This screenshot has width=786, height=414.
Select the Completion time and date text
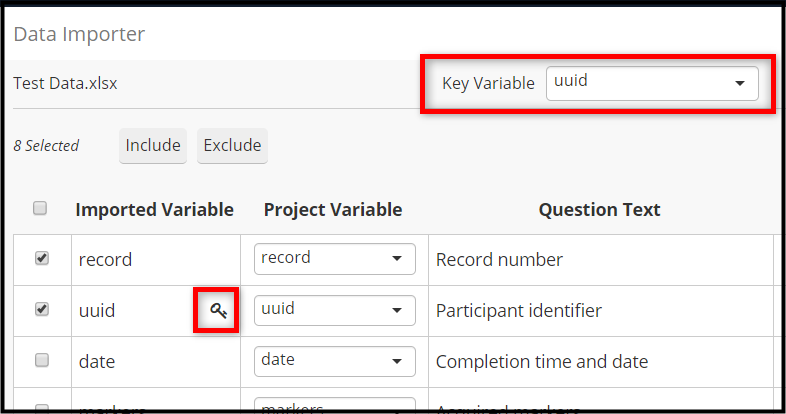[542, 361]
